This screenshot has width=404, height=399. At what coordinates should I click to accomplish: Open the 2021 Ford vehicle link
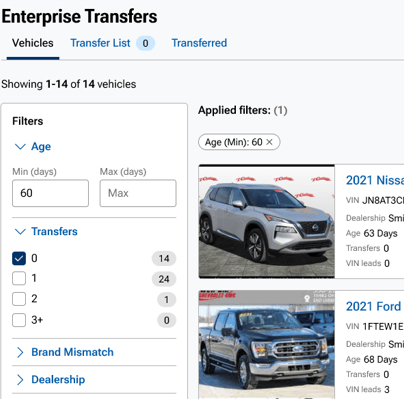374,306
